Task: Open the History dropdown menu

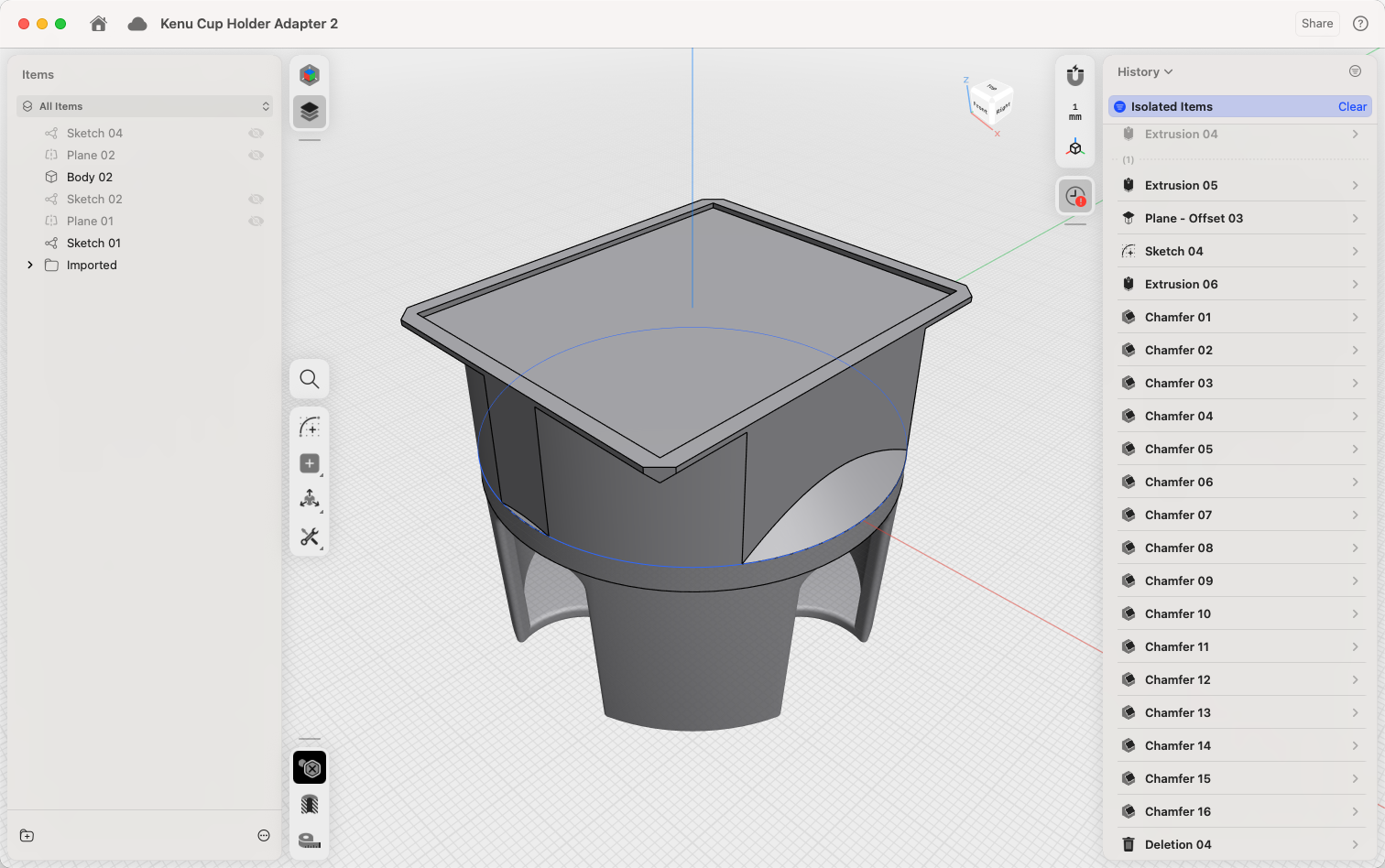Action: click(1144, 72)
